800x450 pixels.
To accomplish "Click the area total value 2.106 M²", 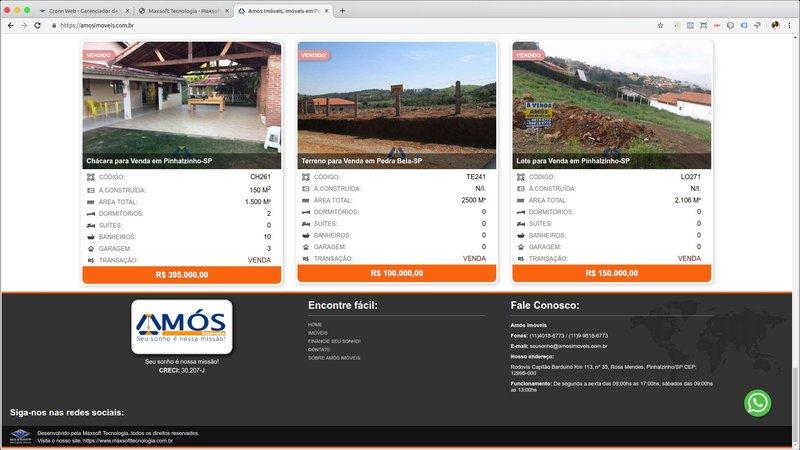I will pos(688,201).
